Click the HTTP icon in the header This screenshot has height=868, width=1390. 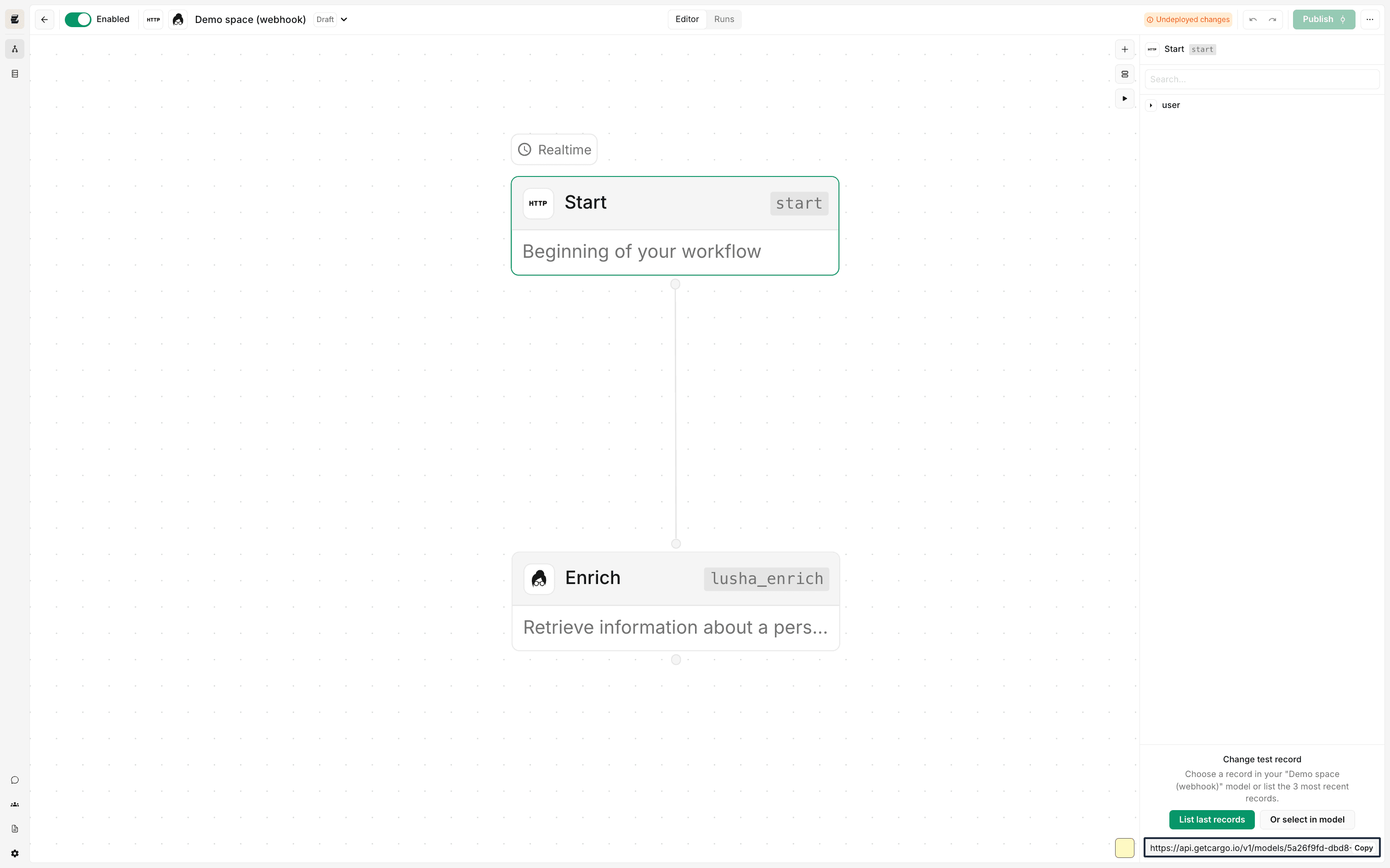tap(154, 19)
